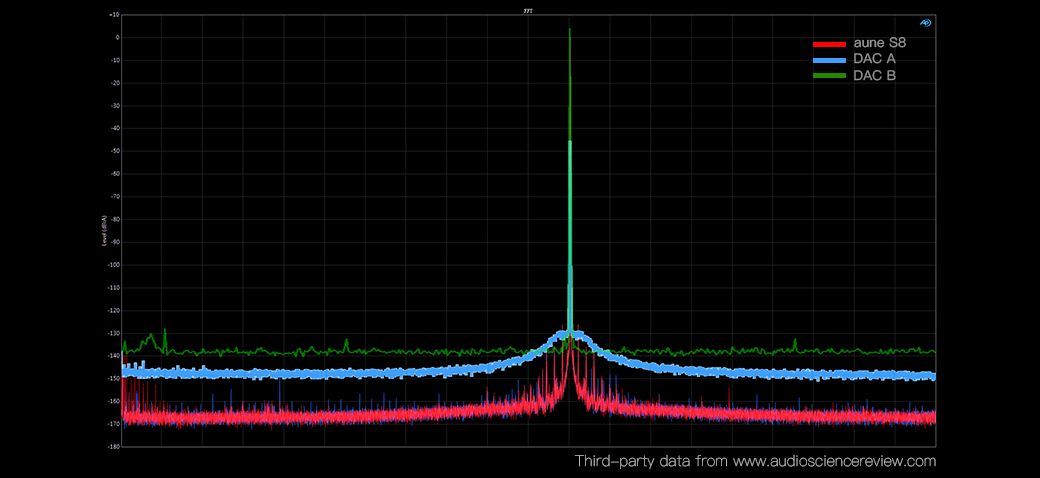Click the top of the green center peak
The image size is (1040, 478).
click(570, 30)
